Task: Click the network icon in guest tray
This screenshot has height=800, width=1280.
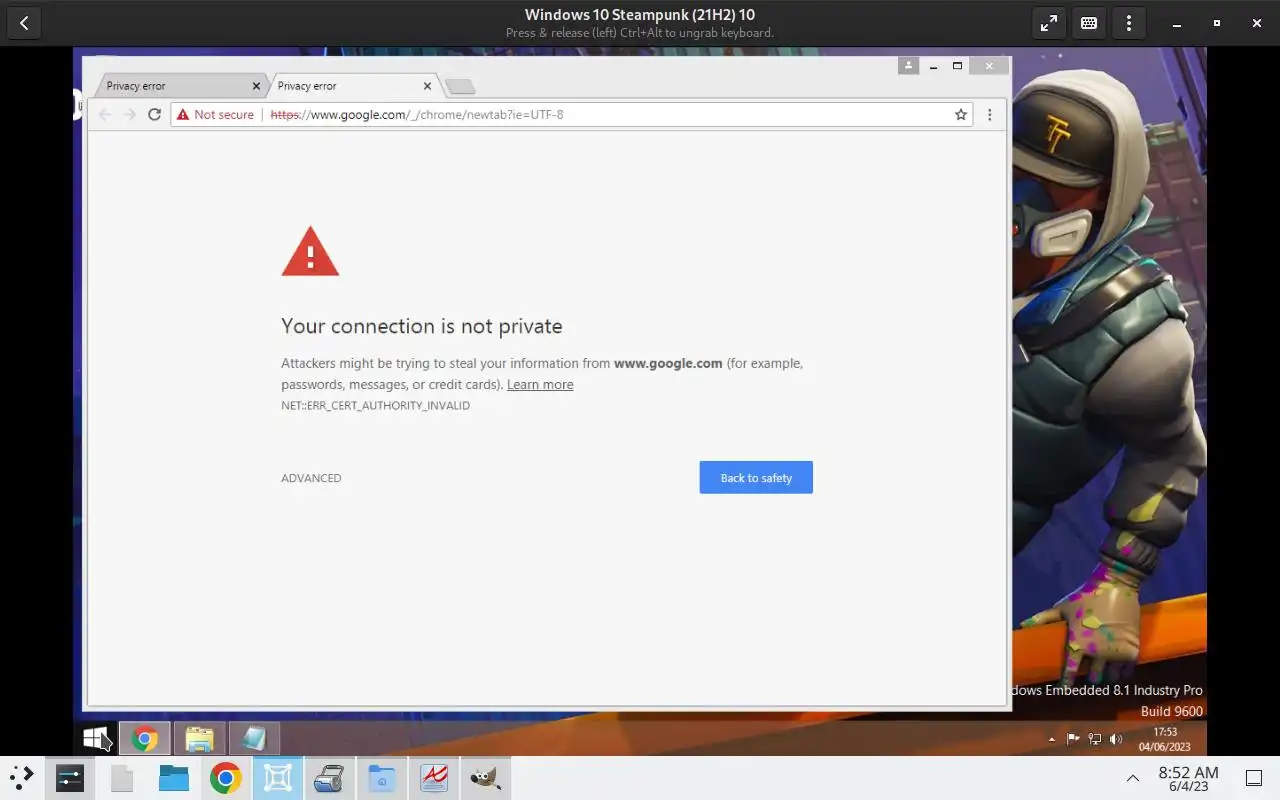Action: (x=1094, y=739)
